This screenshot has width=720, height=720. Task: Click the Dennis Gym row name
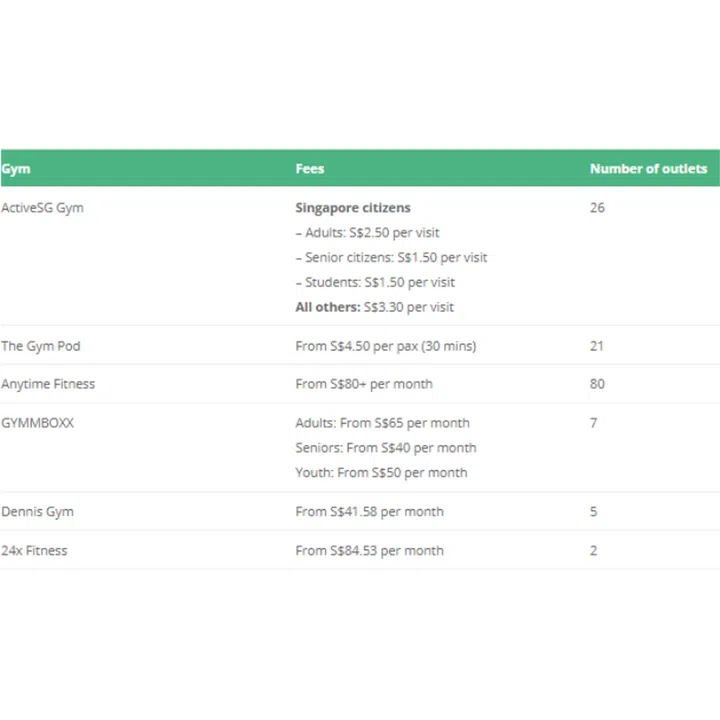[x=38, y=511]
